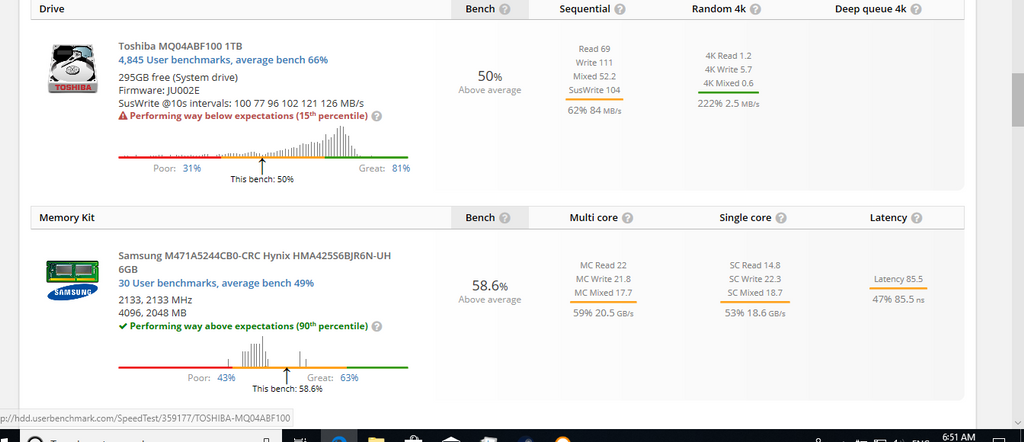
Task: Click Bench header in Drive table
Action: coord(480,9)
